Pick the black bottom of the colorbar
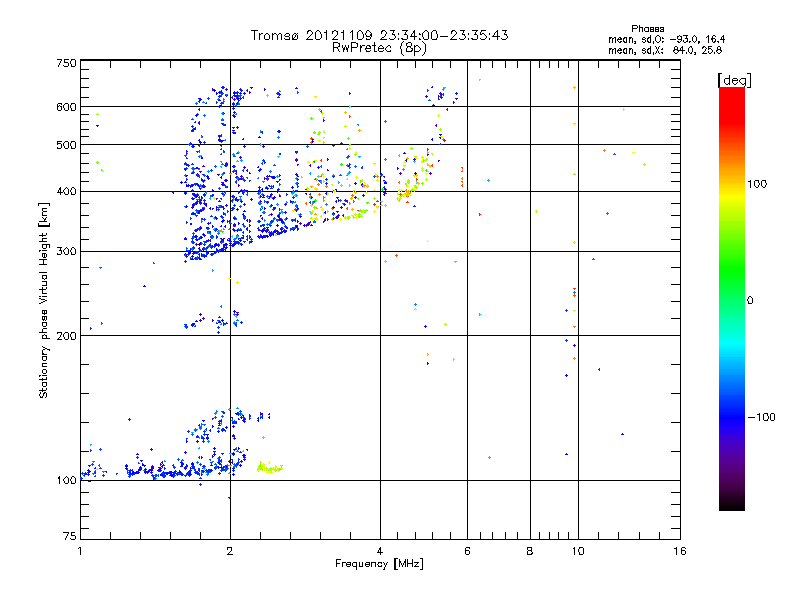Image resolution: width=800 pixels, height=600 pixels. [x=732, y=503]
